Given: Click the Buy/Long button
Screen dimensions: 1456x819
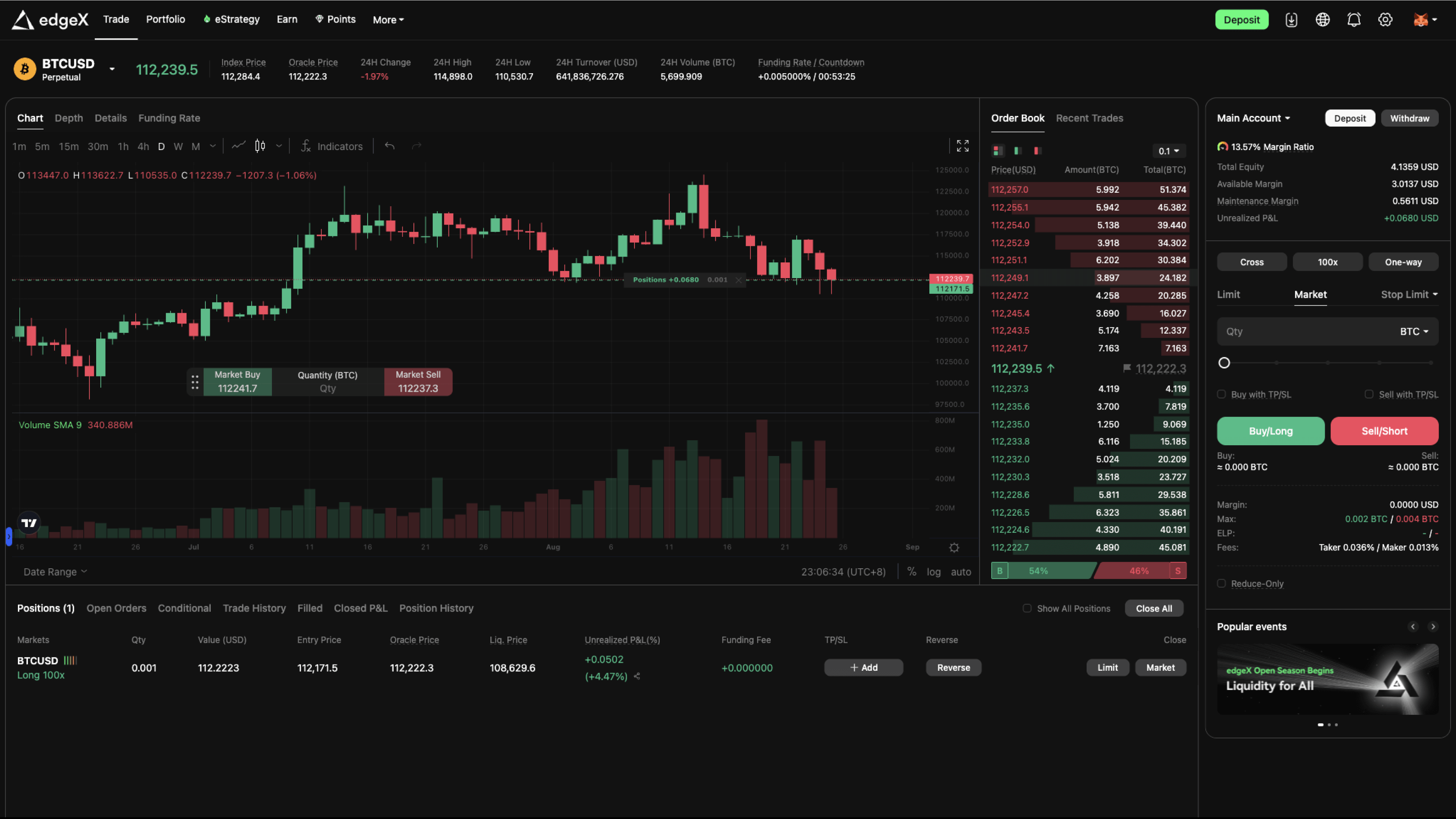Looking at the screenshot, I should pyautogui.click(x=1270, y=431).
